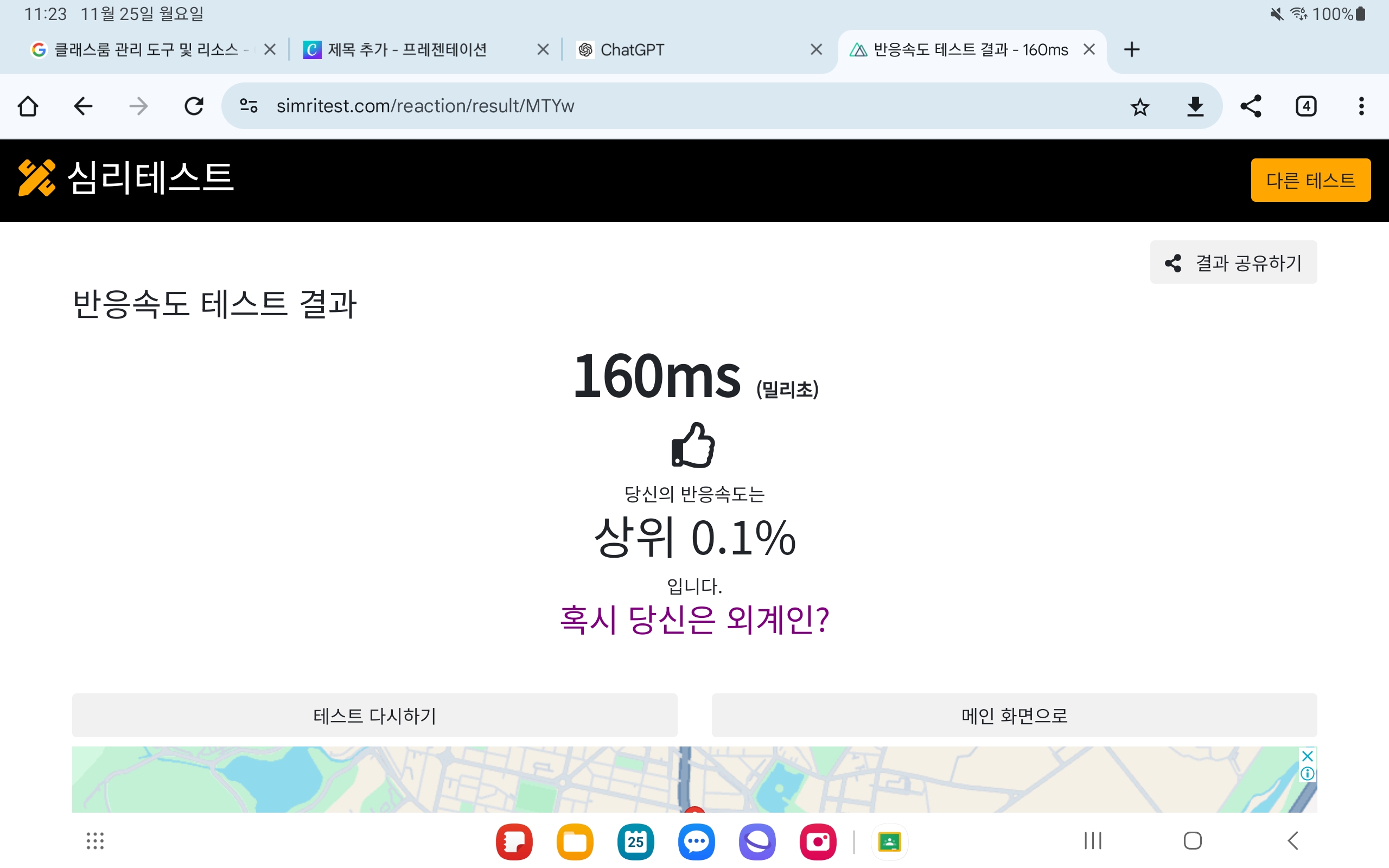The height and width of the screenshot is (868, 1389).
Task: Open the Samsung Internet browser icon
Action: click(757, 842)
